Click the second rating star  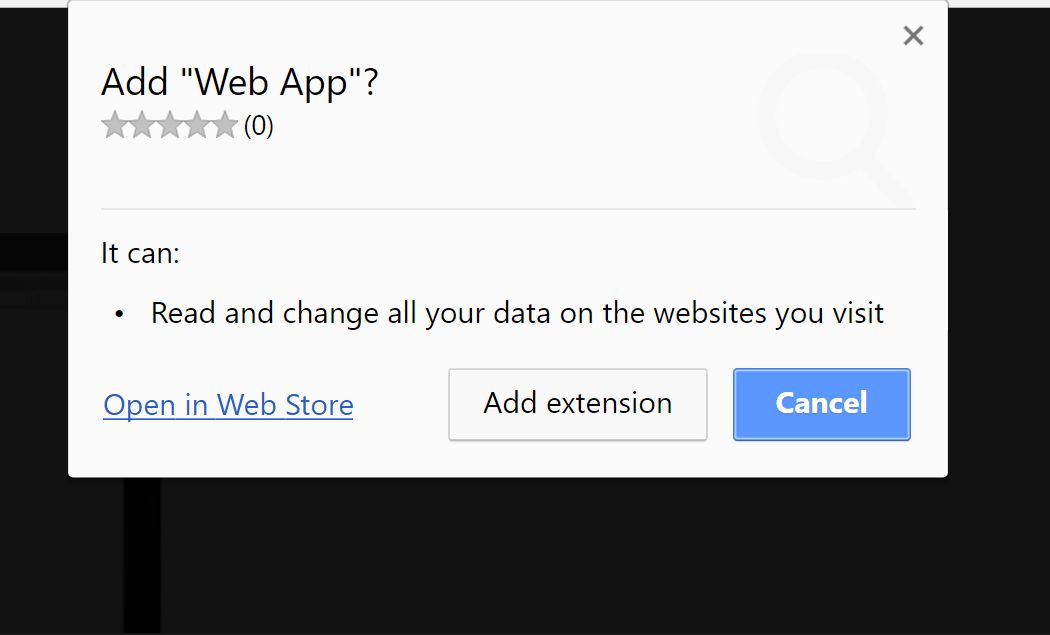tap(143, 126)
